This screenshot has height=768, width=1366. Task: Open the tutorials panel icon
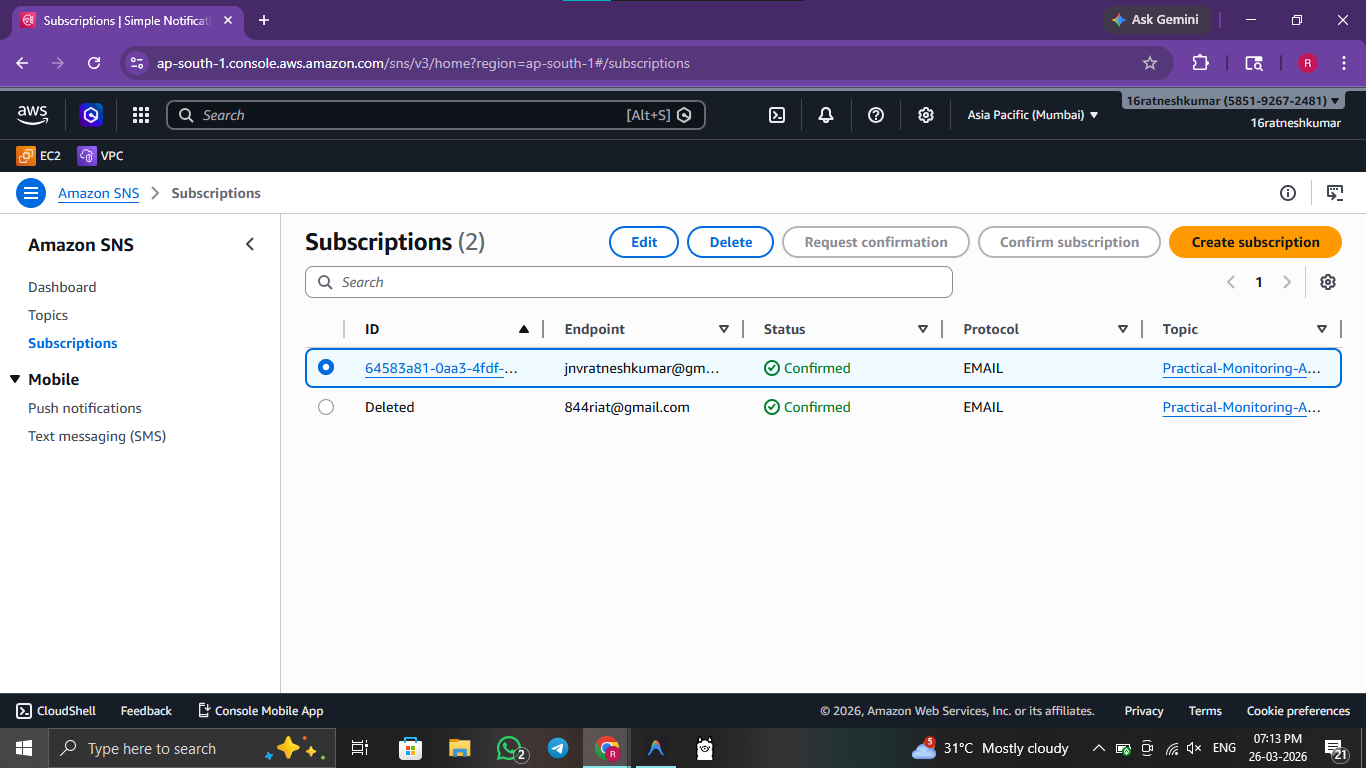(x=1335, y=193)
